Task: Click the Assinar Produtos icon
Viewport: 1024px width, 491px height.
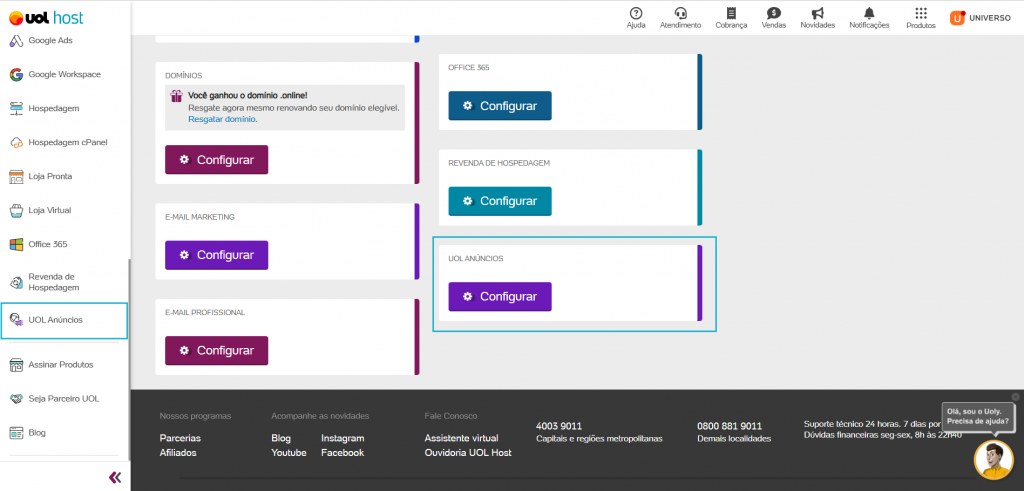Action: 16,364
